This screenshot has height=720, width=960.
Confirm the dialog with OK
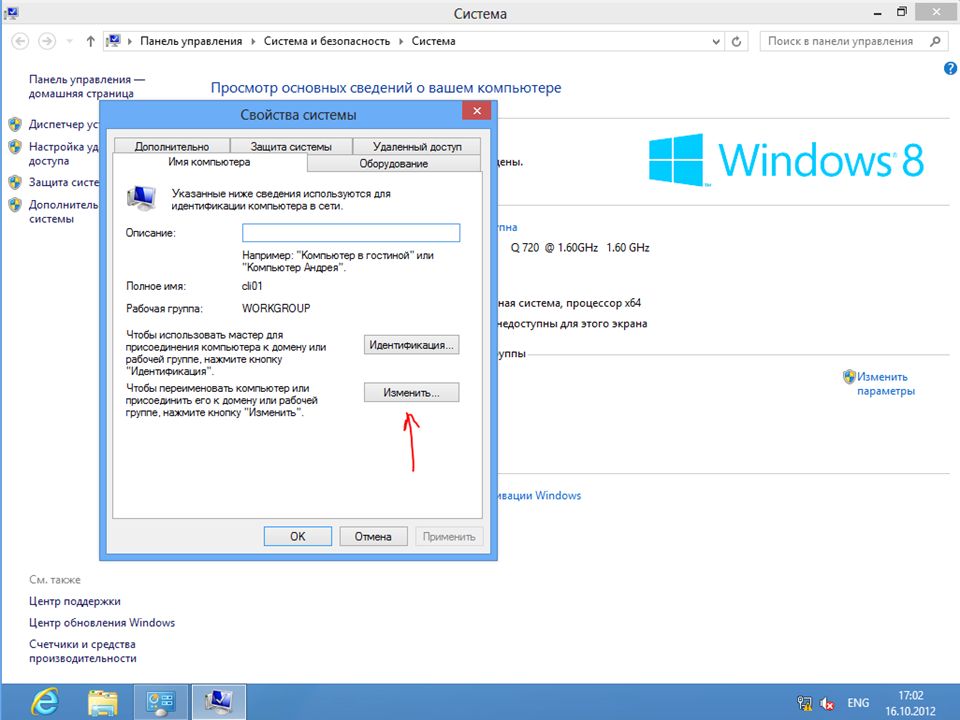pos(298,536)
